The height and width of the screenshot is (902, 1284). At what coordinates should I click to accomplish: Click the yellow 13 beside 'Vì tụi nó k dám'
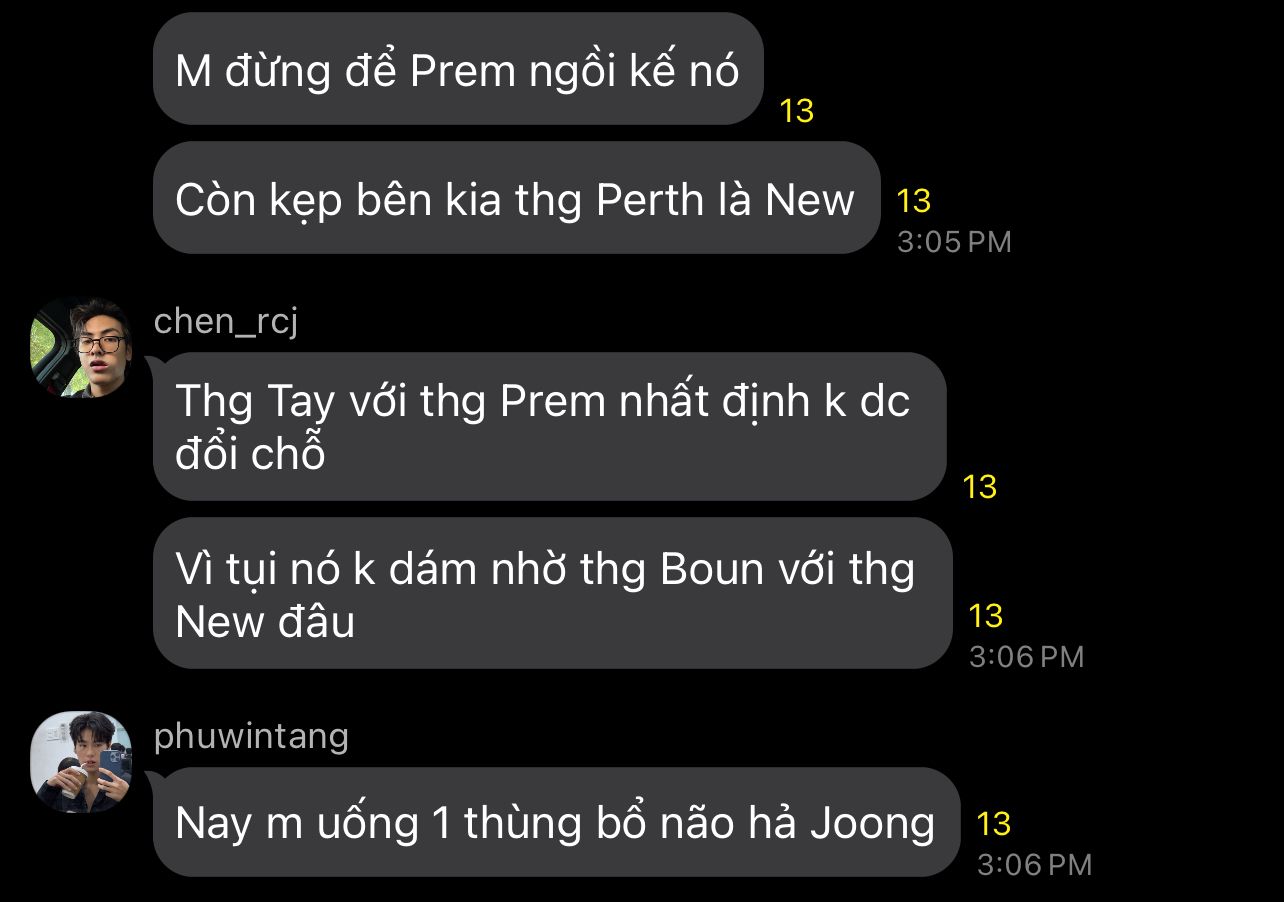[986, 616]
